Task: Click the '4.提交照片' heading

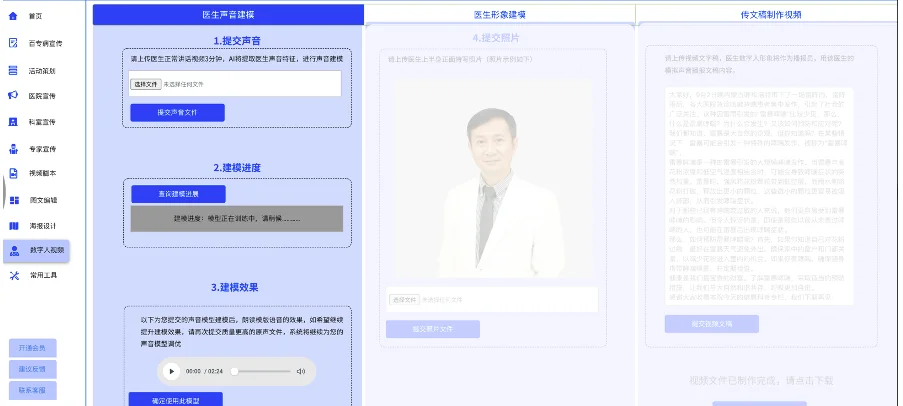Action: click(496, 38)
